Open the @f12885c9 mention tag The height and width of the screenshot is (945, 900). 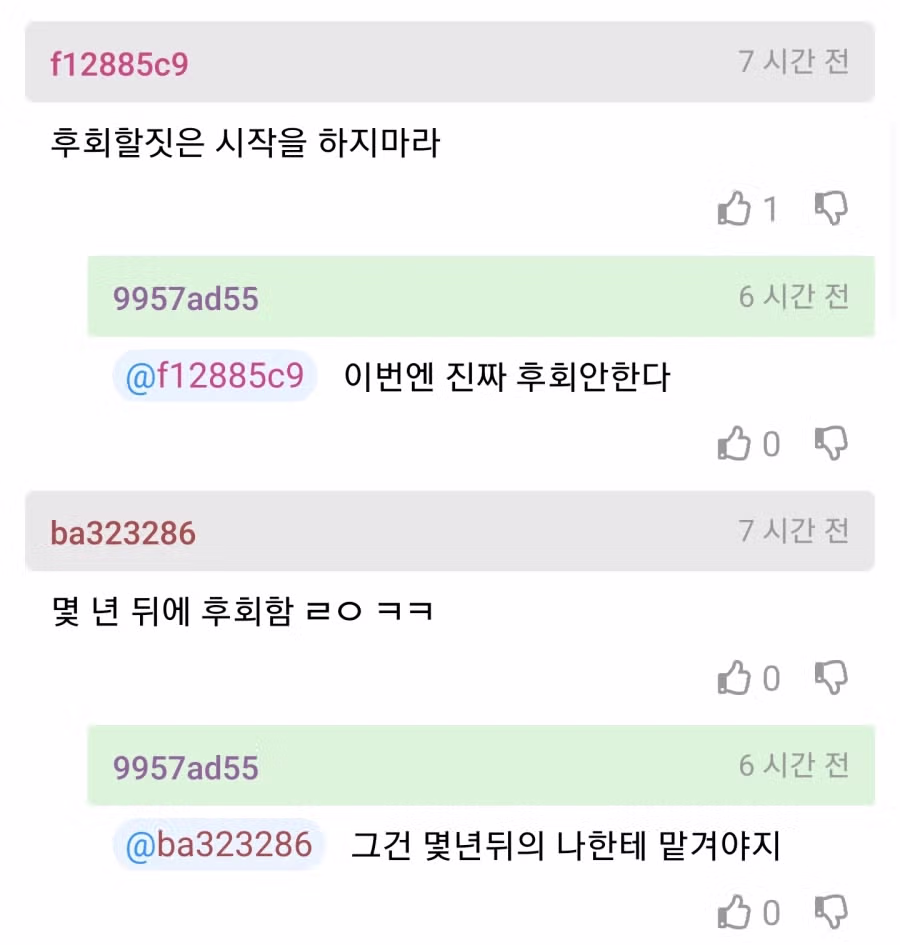pyautogui.click(x=213, y=375)
